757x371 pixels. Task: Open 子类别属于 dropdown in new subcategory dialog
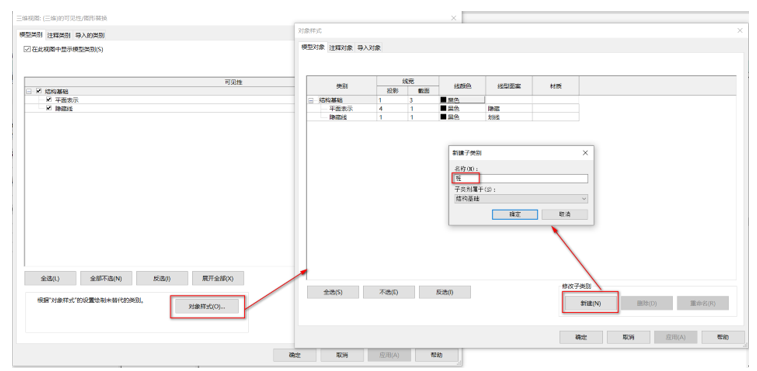click(x=521, y=199)
